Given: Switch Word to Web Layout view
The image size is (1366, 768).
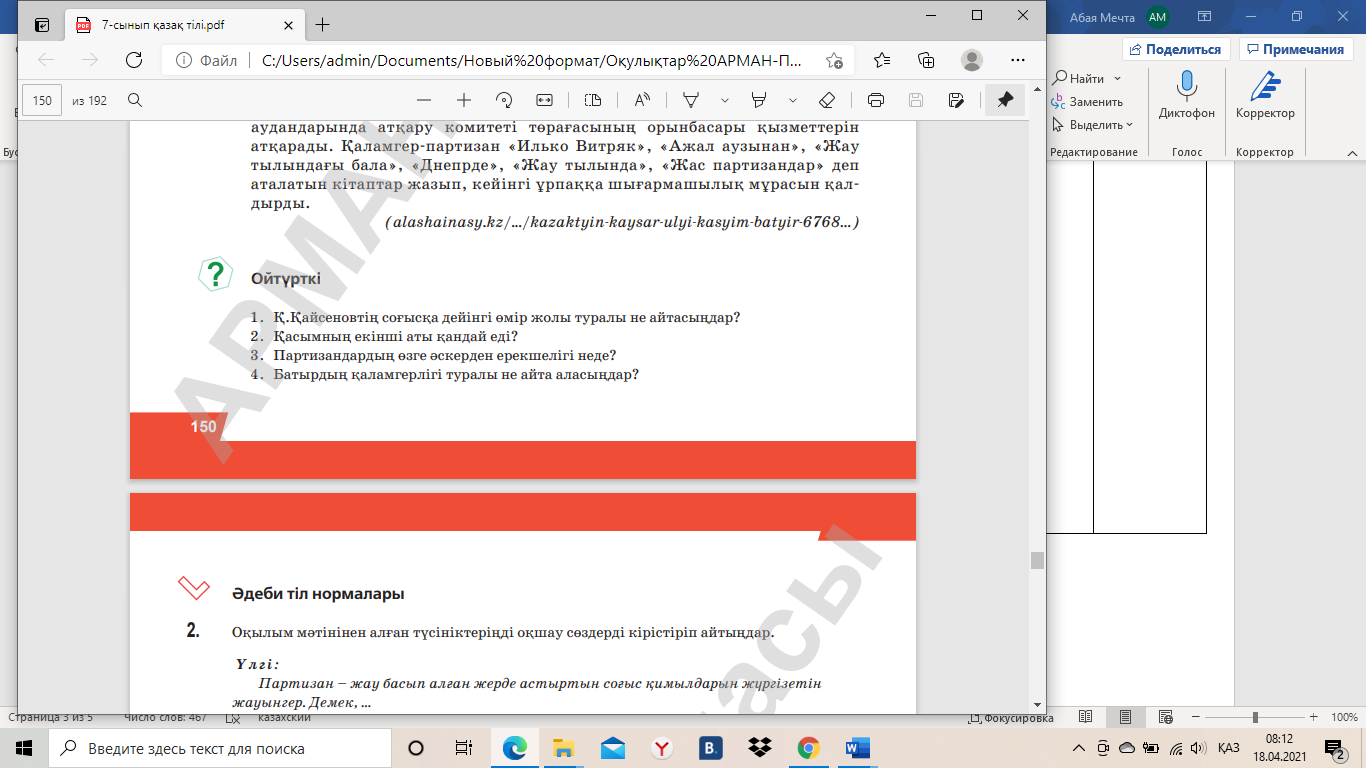Looking at the screenshot, I should click(1164, 718).
